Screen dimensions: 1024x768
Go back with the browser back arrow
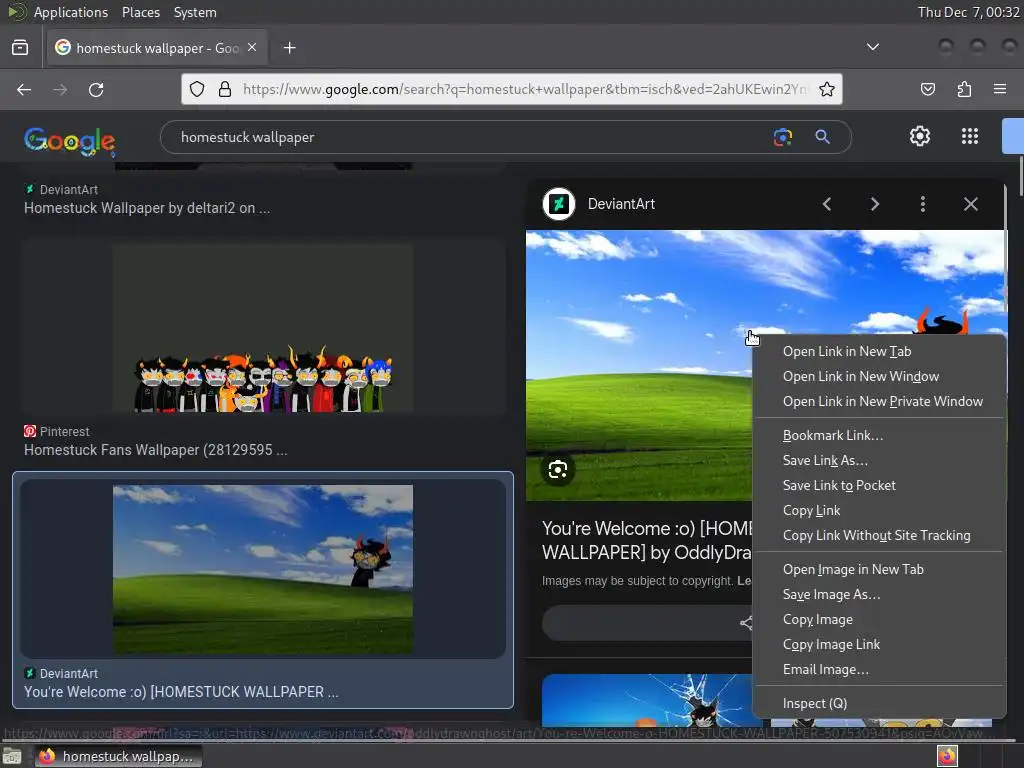(24, 89)
